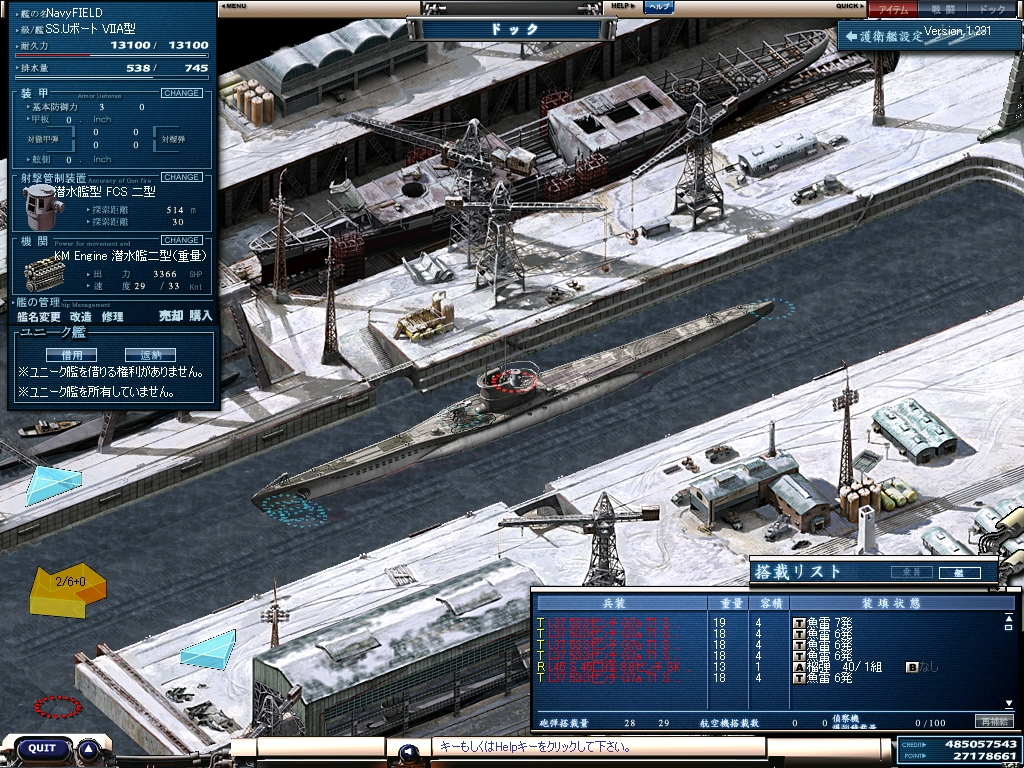
Task: Click 購入 to purchase a ship
Action: (201, 315)
